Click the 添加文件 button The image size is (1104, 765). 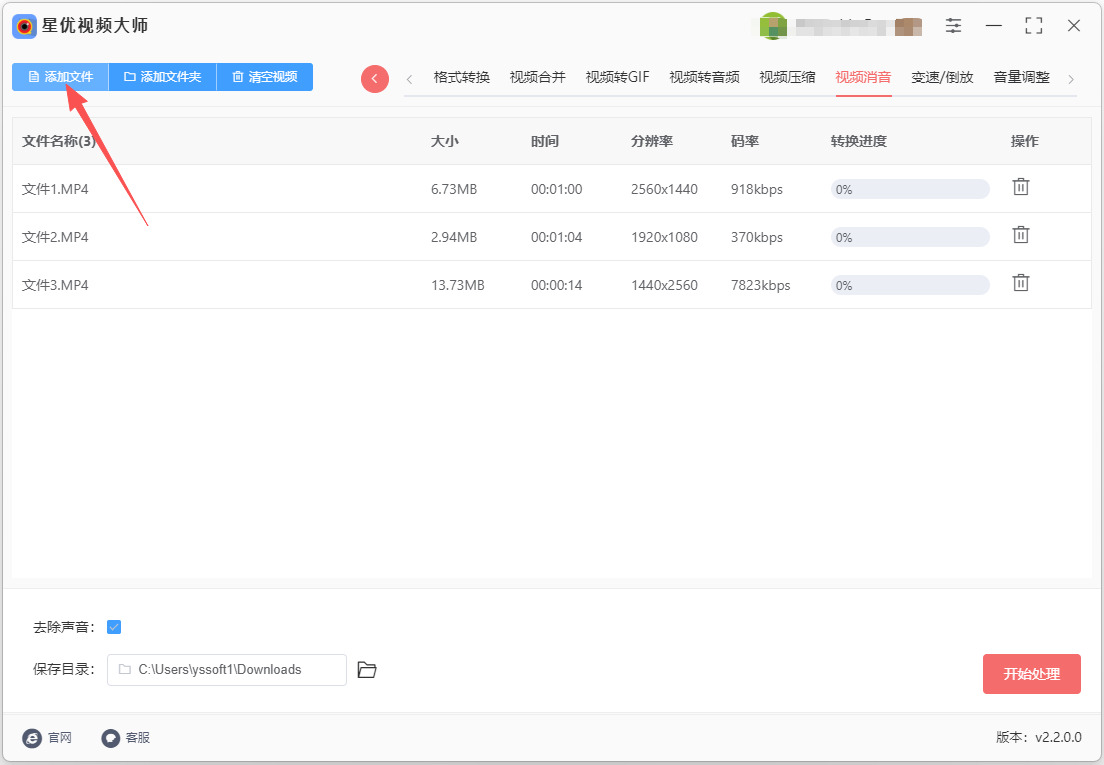pyautogui.click(x=61, y=77)
